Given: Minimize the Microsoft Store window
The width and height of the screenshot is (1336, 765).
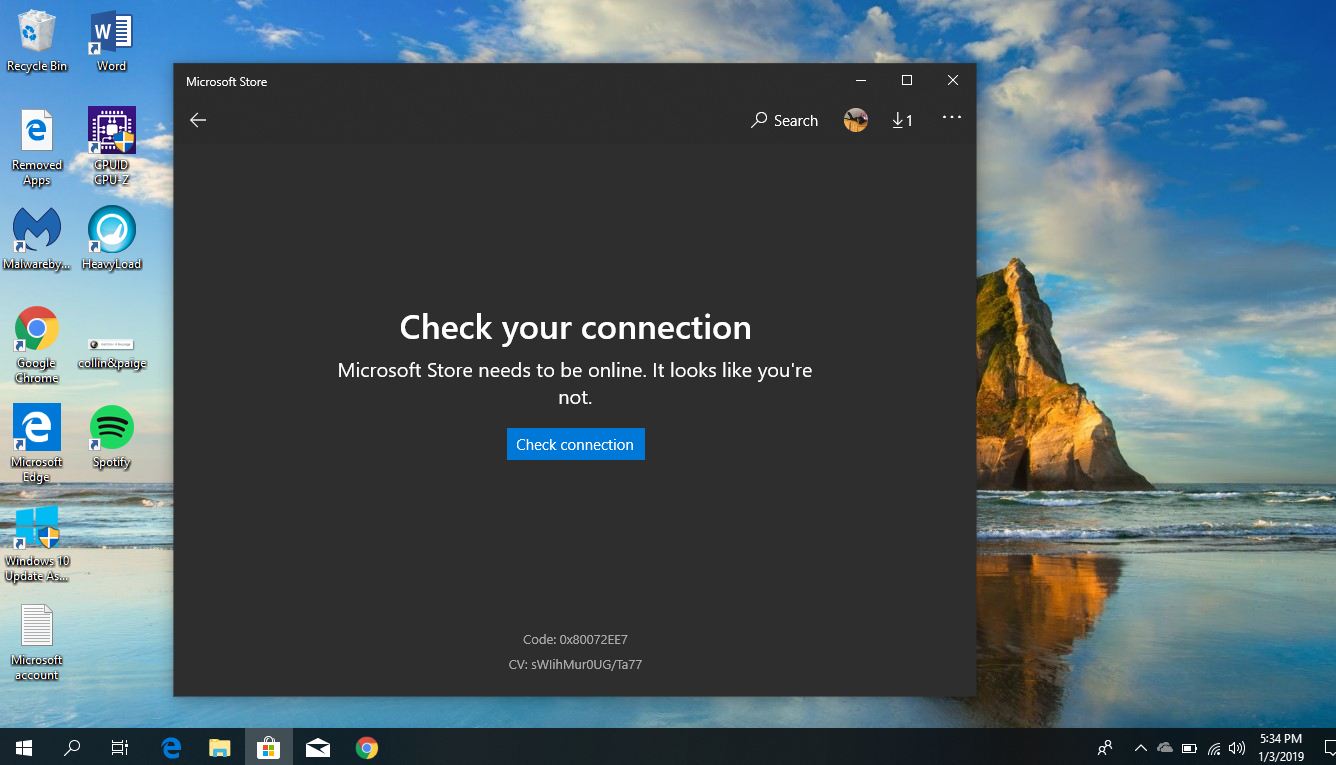Looking at the screenshot, I should coord(860,81).
